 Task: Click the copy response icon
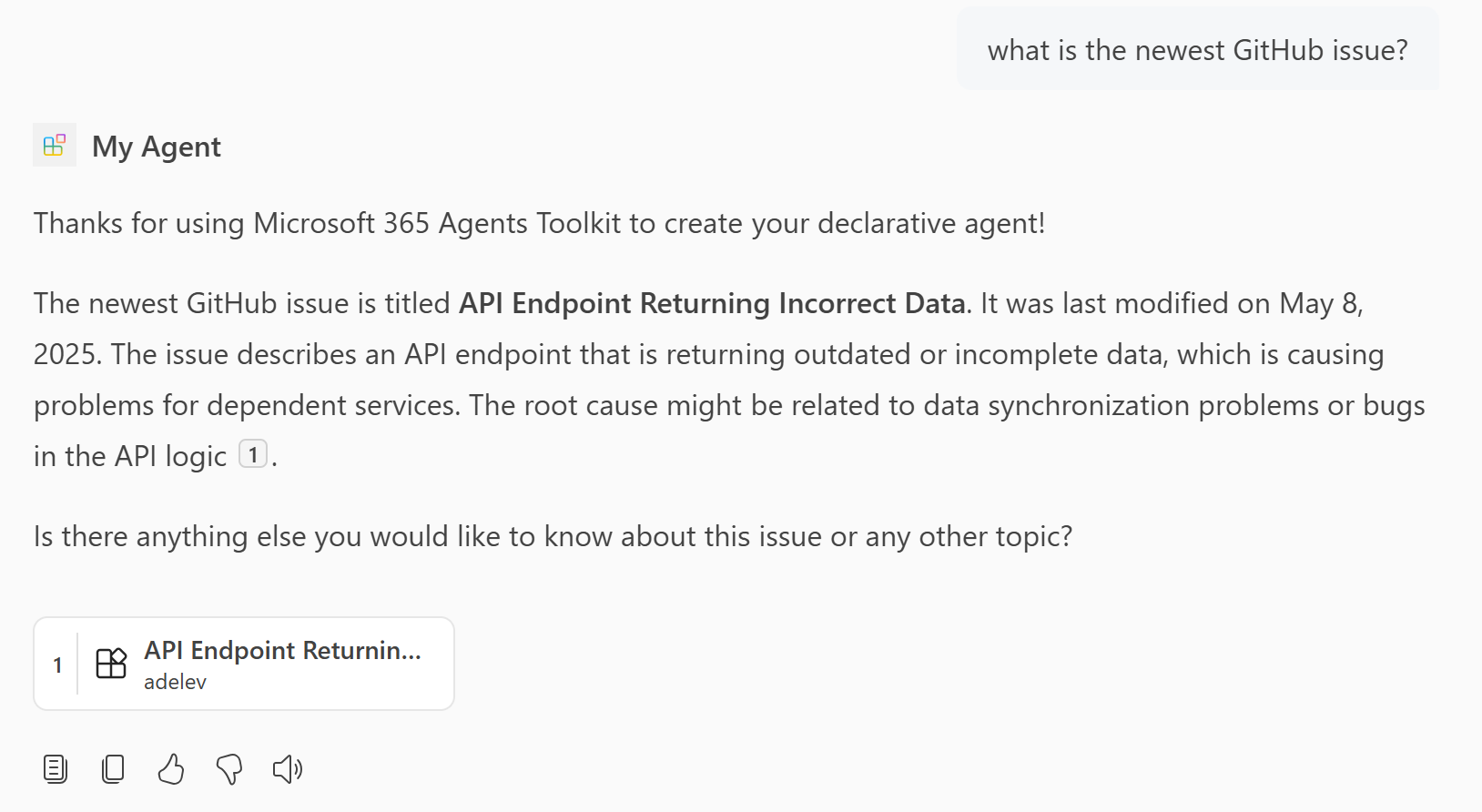coord(112,769)
